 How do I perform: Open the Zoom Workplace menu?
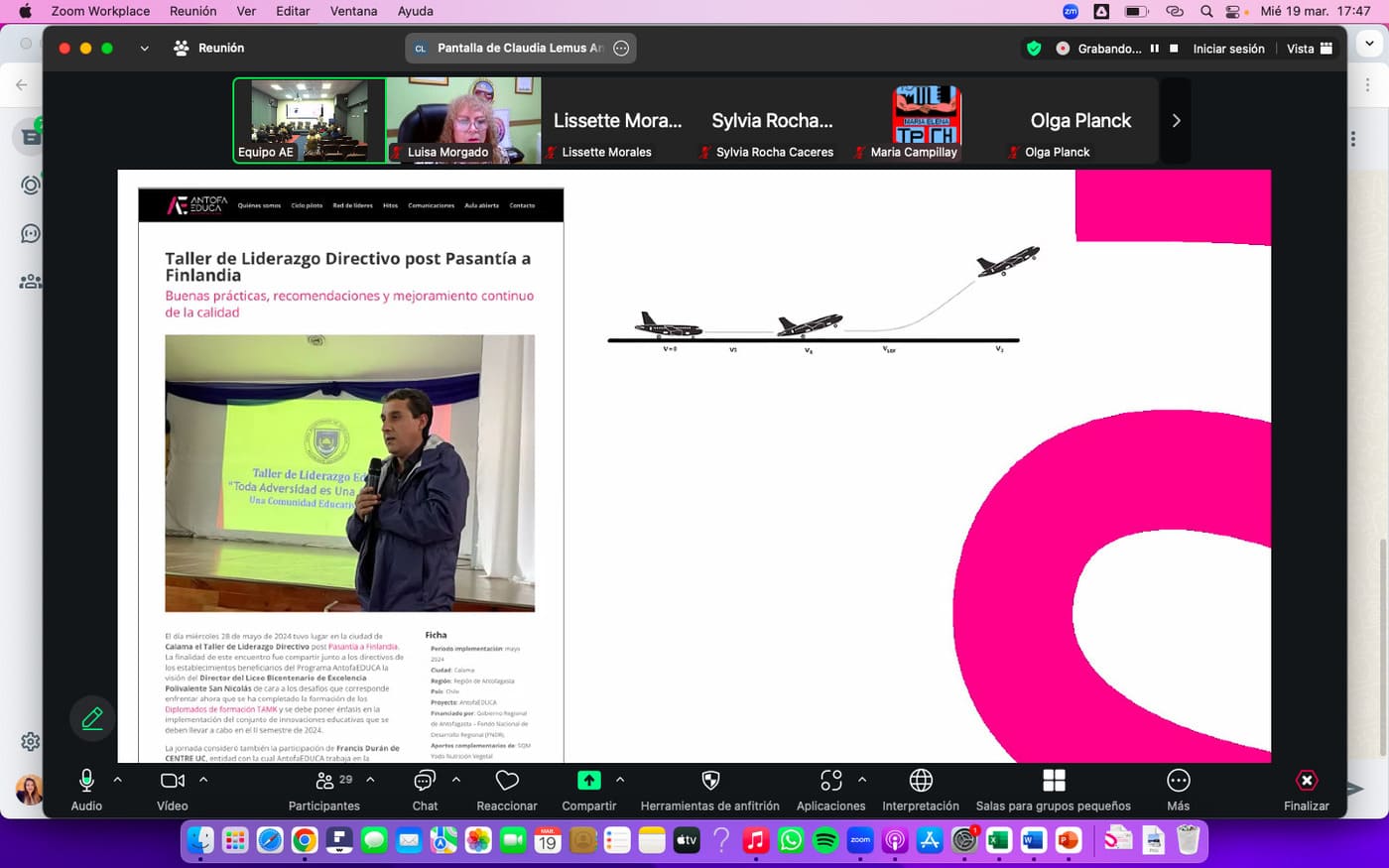click(100, 11)
